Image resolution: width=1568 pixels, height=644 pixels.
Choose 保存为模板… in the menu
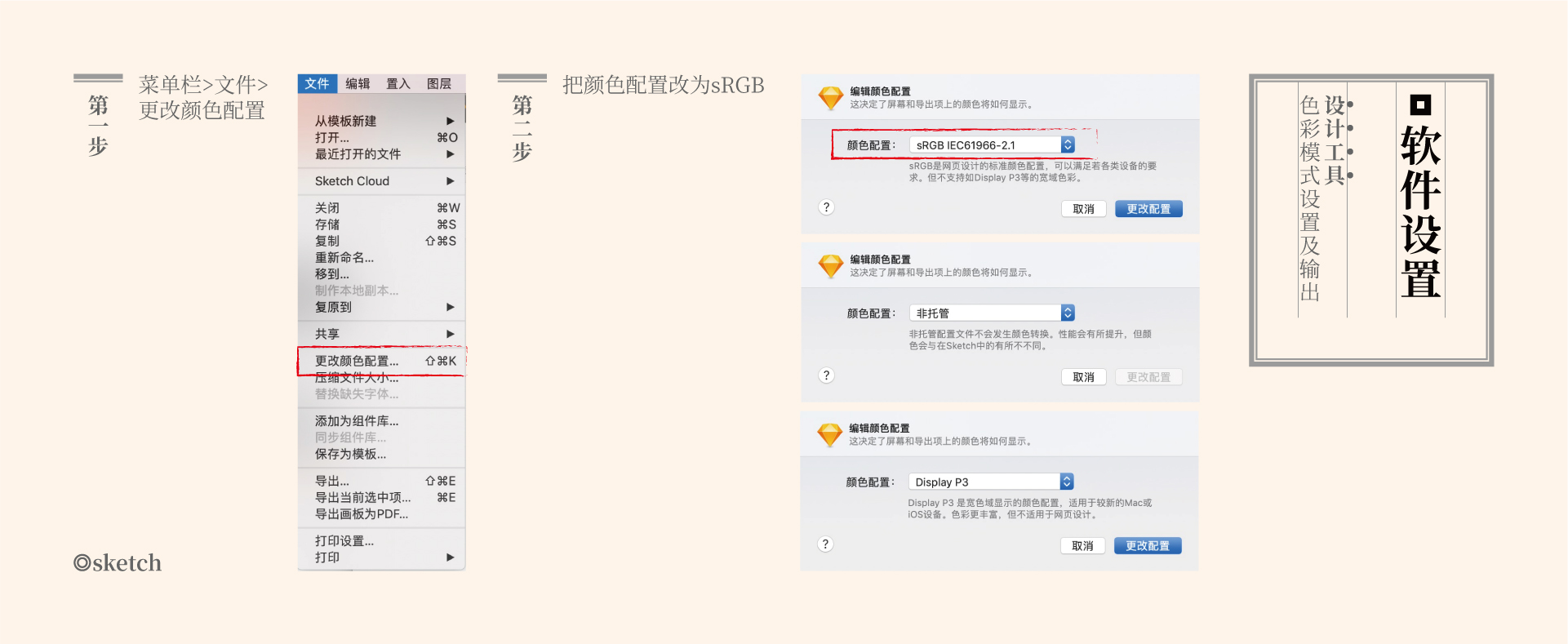pos(382,454)
